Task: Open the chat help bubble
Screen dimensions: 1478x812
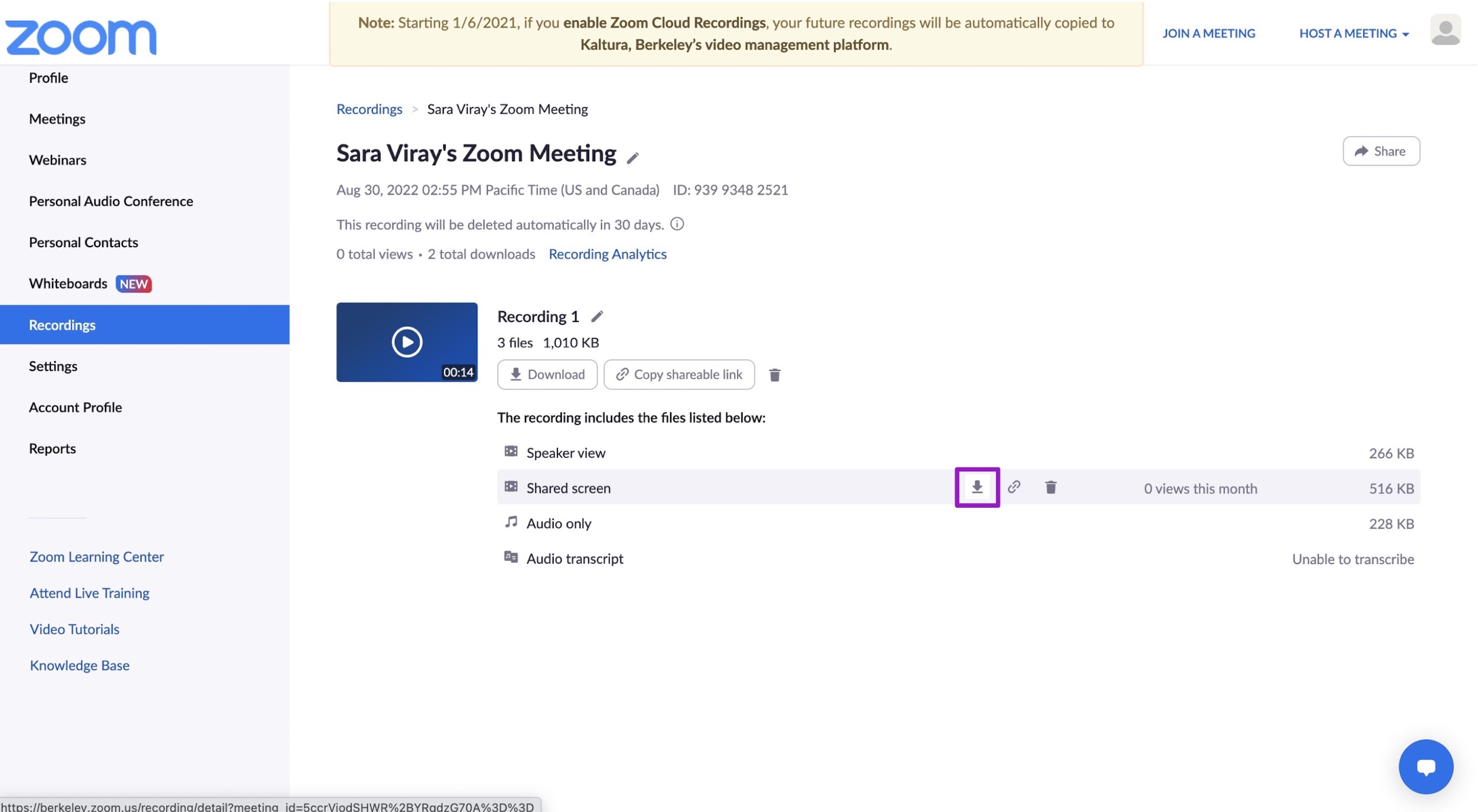Action: [1425, 766]
